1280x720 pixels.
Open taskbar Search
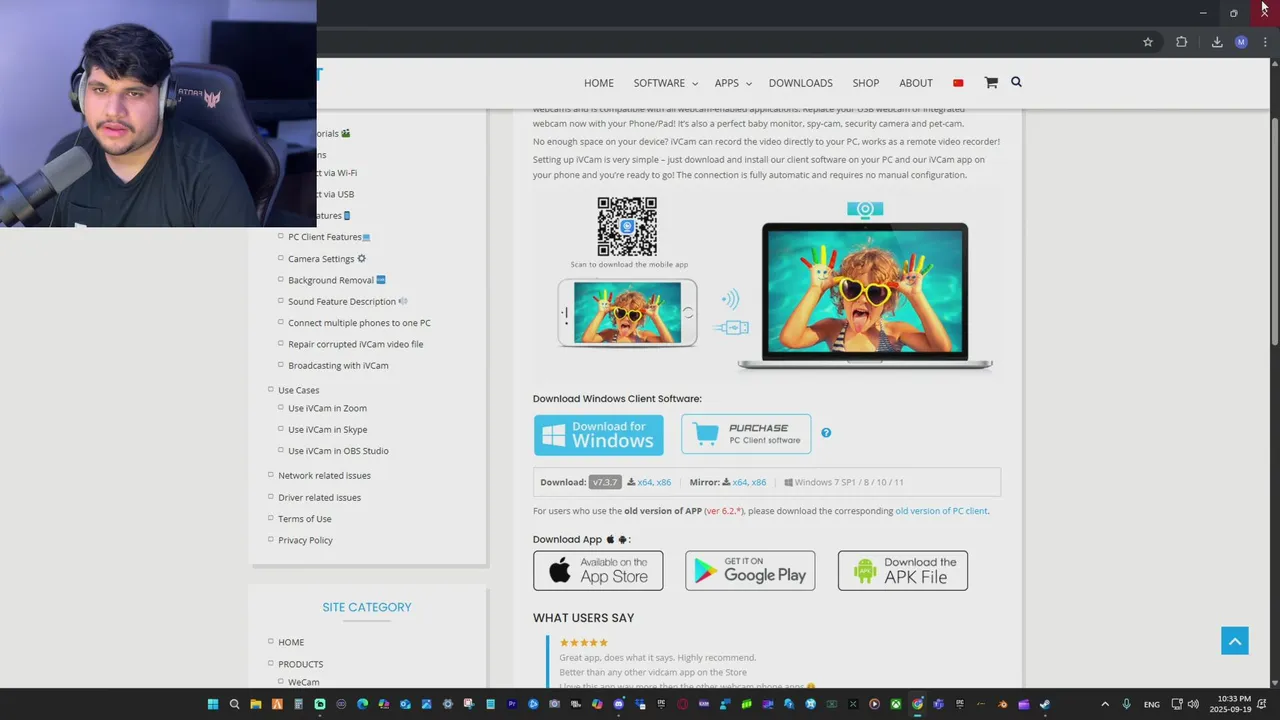pyautogui.click(x=235, y=704)
